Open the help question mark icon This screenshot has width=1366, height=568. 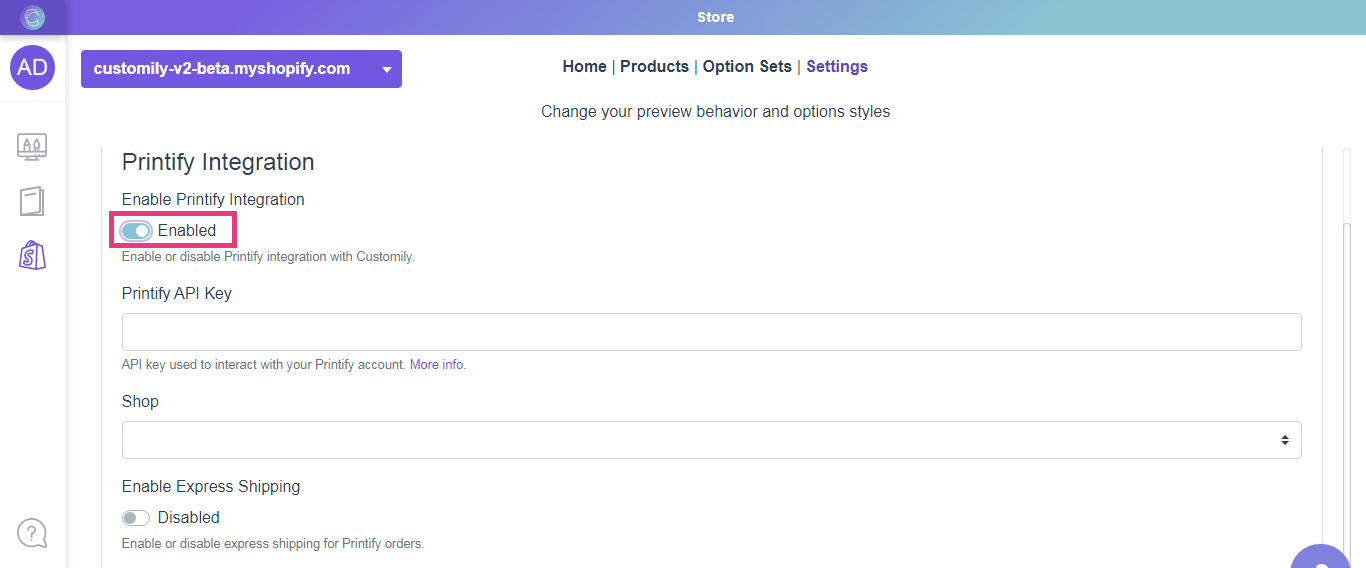32,532
